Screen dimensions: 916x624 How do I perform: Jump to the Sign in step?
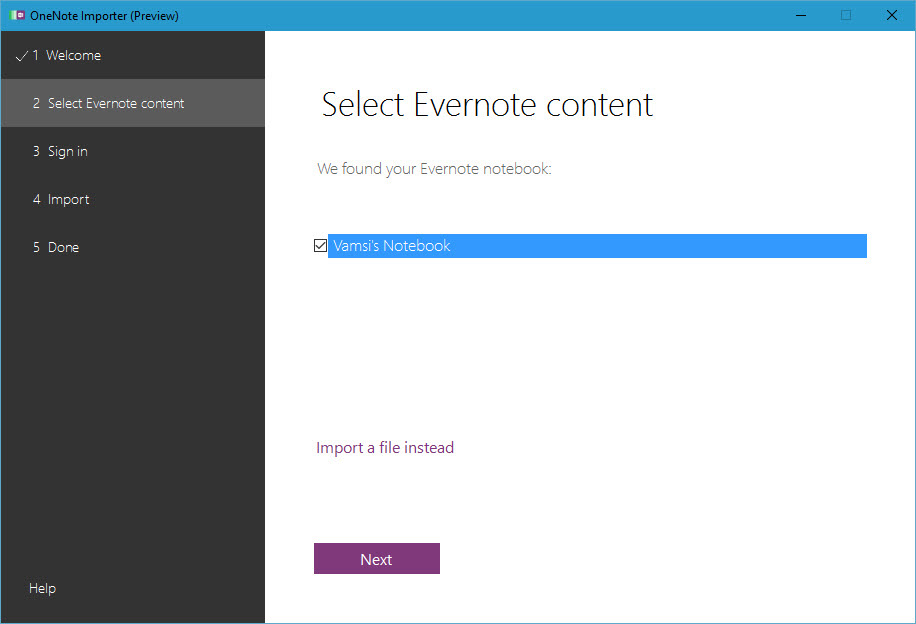(x=67, y=151)
